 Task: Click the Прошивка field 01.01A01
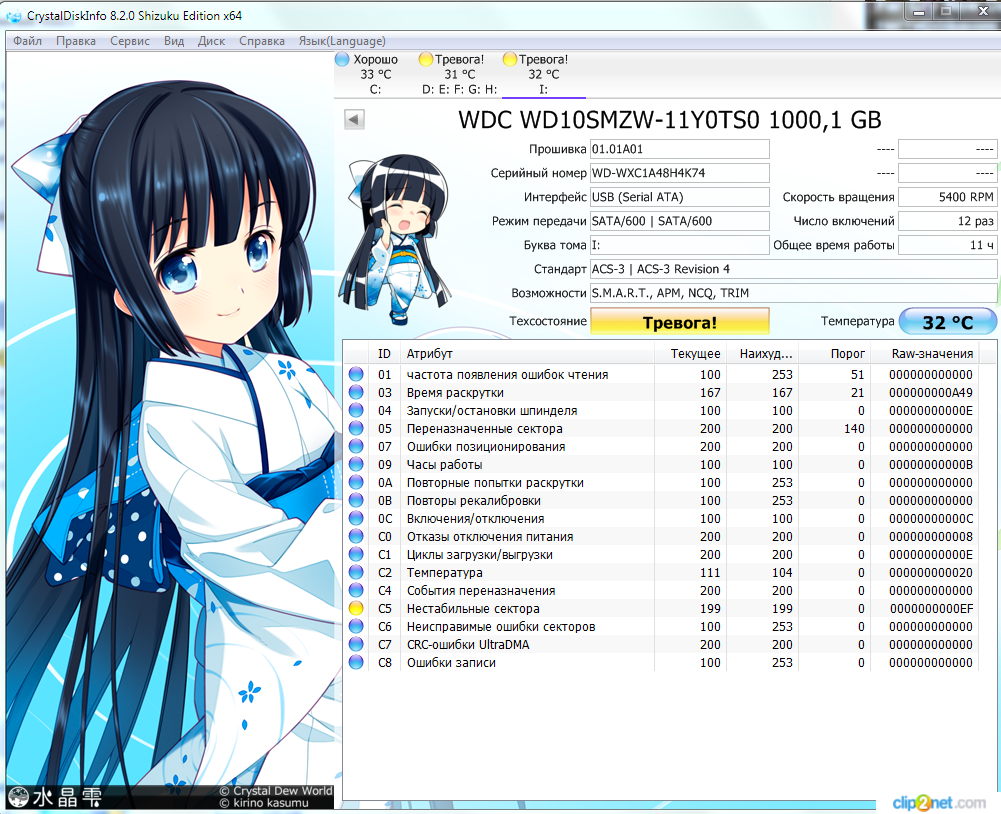[x=679, y=149]
